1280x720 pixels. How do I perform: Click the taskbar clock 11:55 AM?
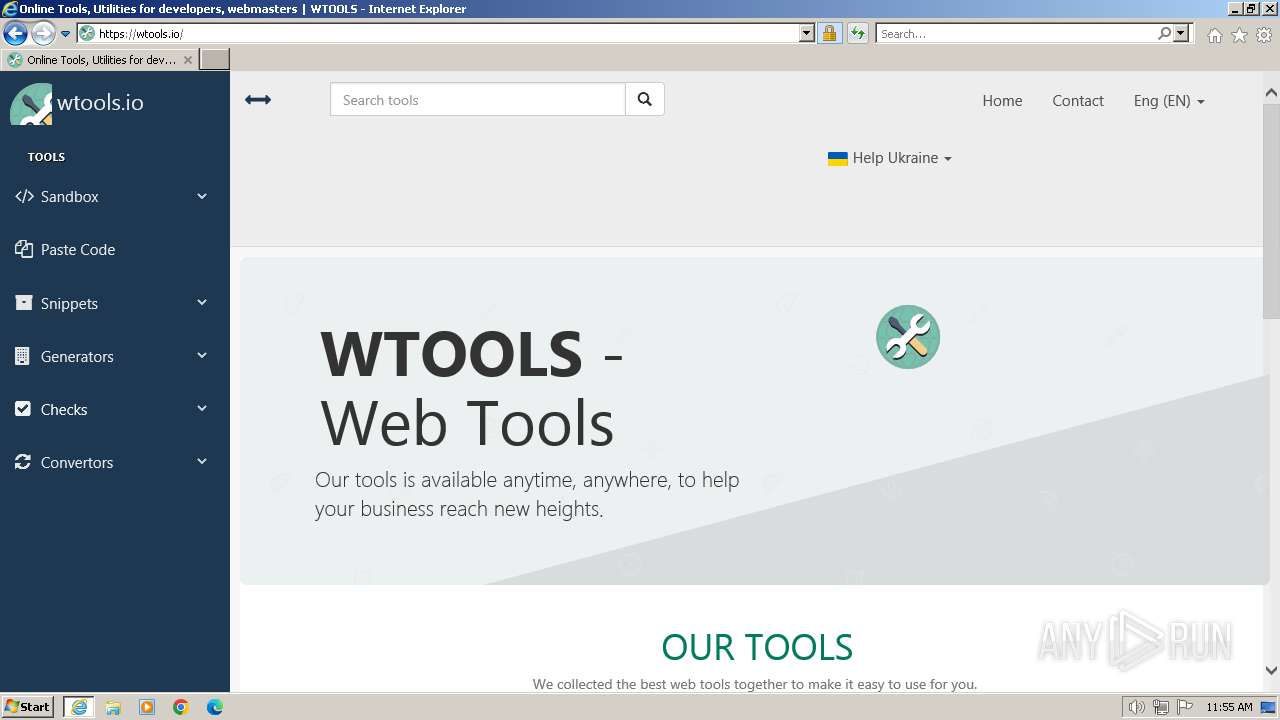click(1229, 707)
